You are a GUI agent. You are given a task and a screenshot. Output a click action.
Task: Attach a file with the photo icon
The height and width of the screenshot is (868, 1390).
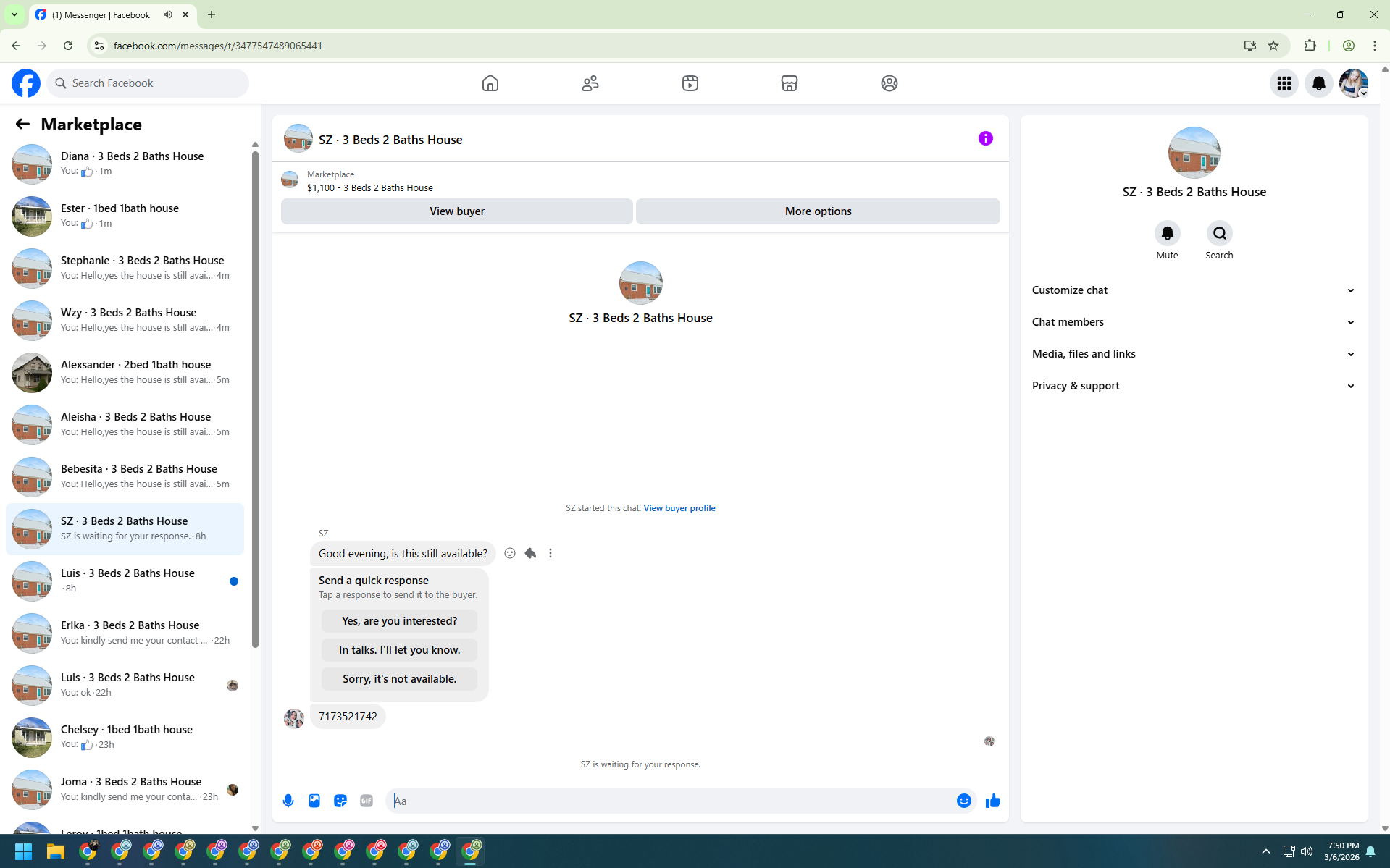click(314, 801)
